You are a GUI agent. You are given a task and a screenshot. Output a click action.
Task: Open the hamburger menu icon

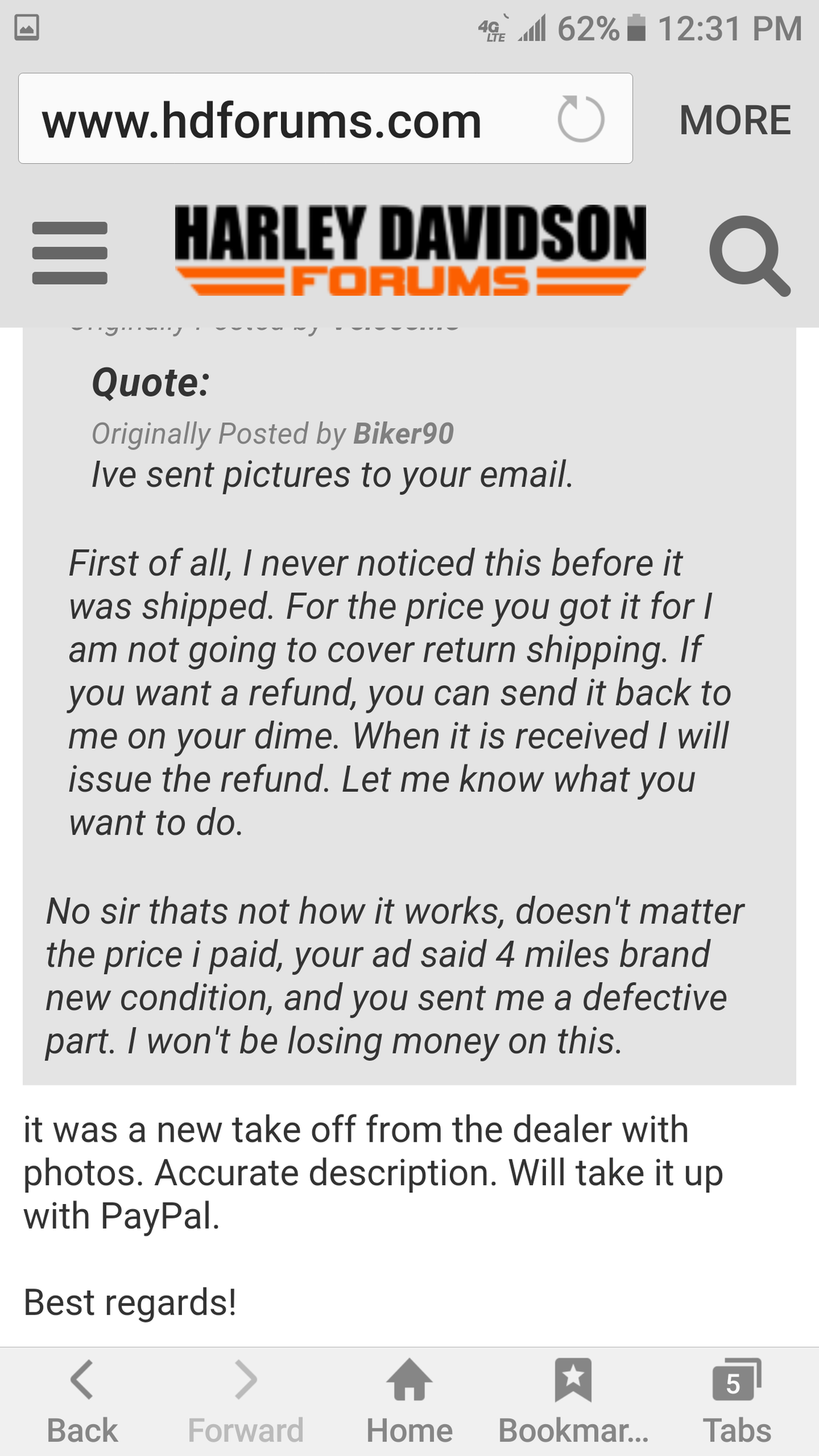pos(70,253)
